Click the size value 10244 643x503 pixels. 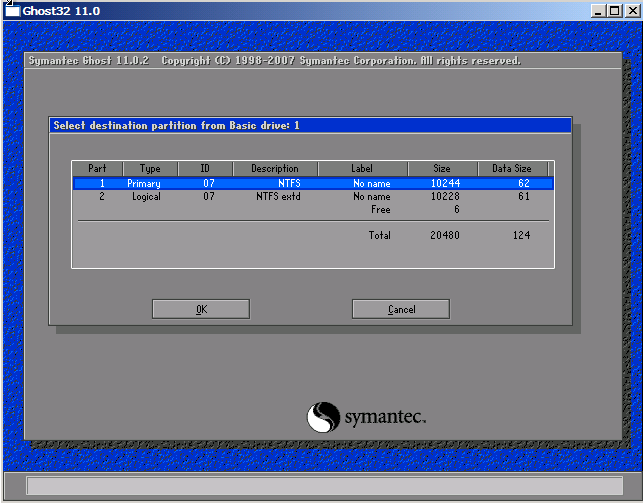tap(445, 183)
